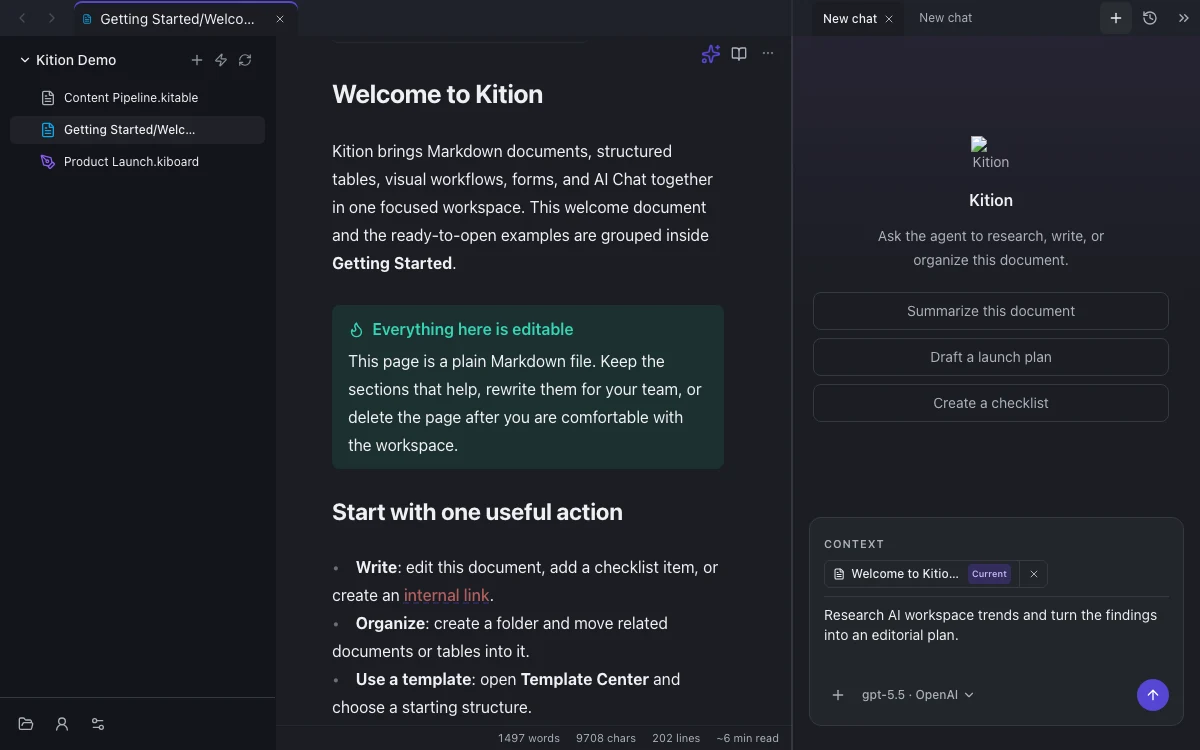Click the 9708 chars status entry
The height and width of the screenshot is (750, 1200).
606,738
